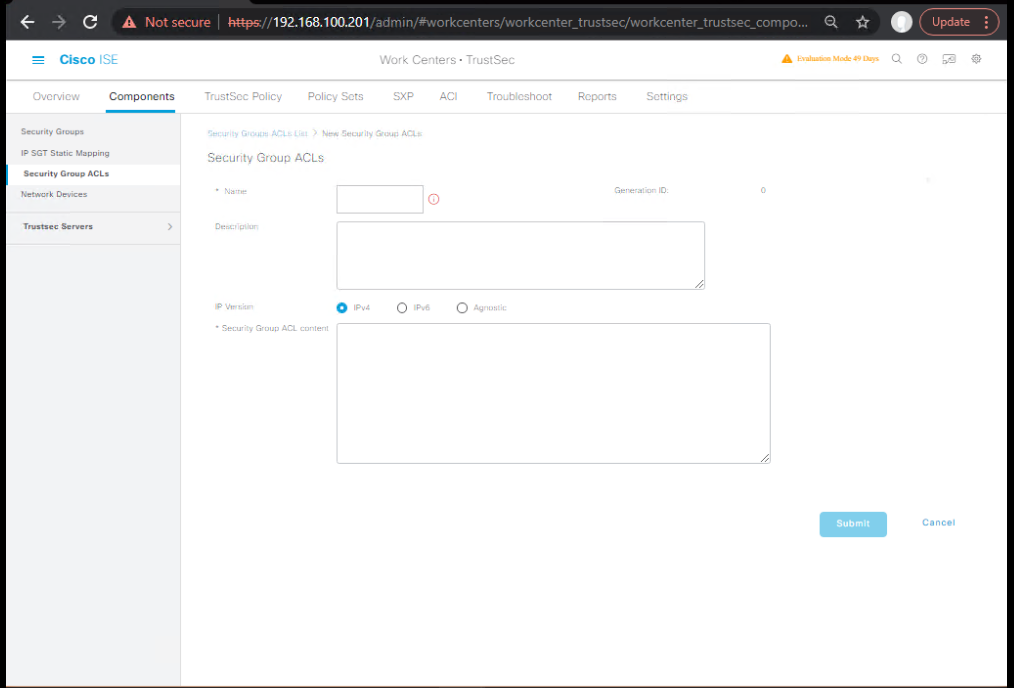Open Network Devices in the sidebar

[x=54, y=194]
